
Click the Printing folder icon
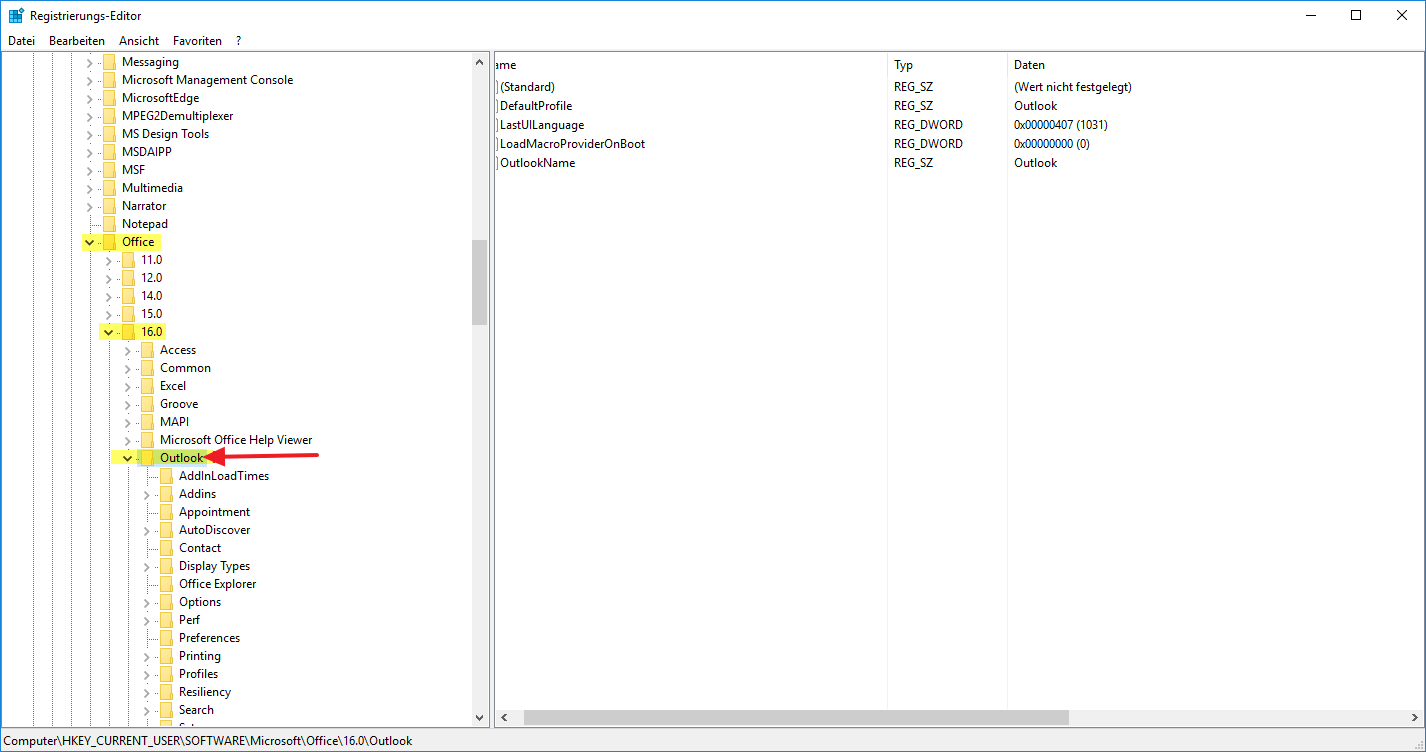(x=166, y=656)
